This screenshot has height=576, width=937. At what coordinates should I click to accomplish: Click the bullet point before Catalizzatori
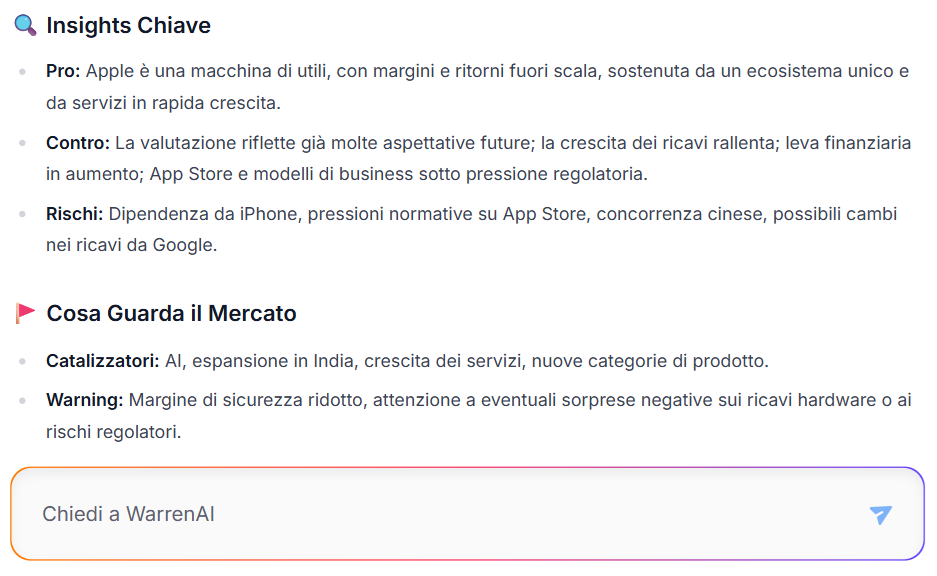(23, 361)
